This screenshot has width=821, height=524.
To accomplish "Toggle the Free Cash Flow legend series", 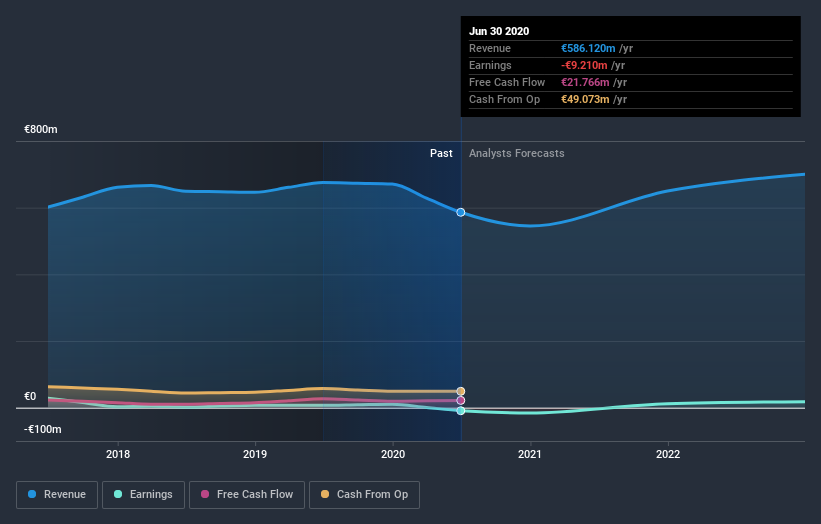I will pyautogui.click(x=247, y=495).
